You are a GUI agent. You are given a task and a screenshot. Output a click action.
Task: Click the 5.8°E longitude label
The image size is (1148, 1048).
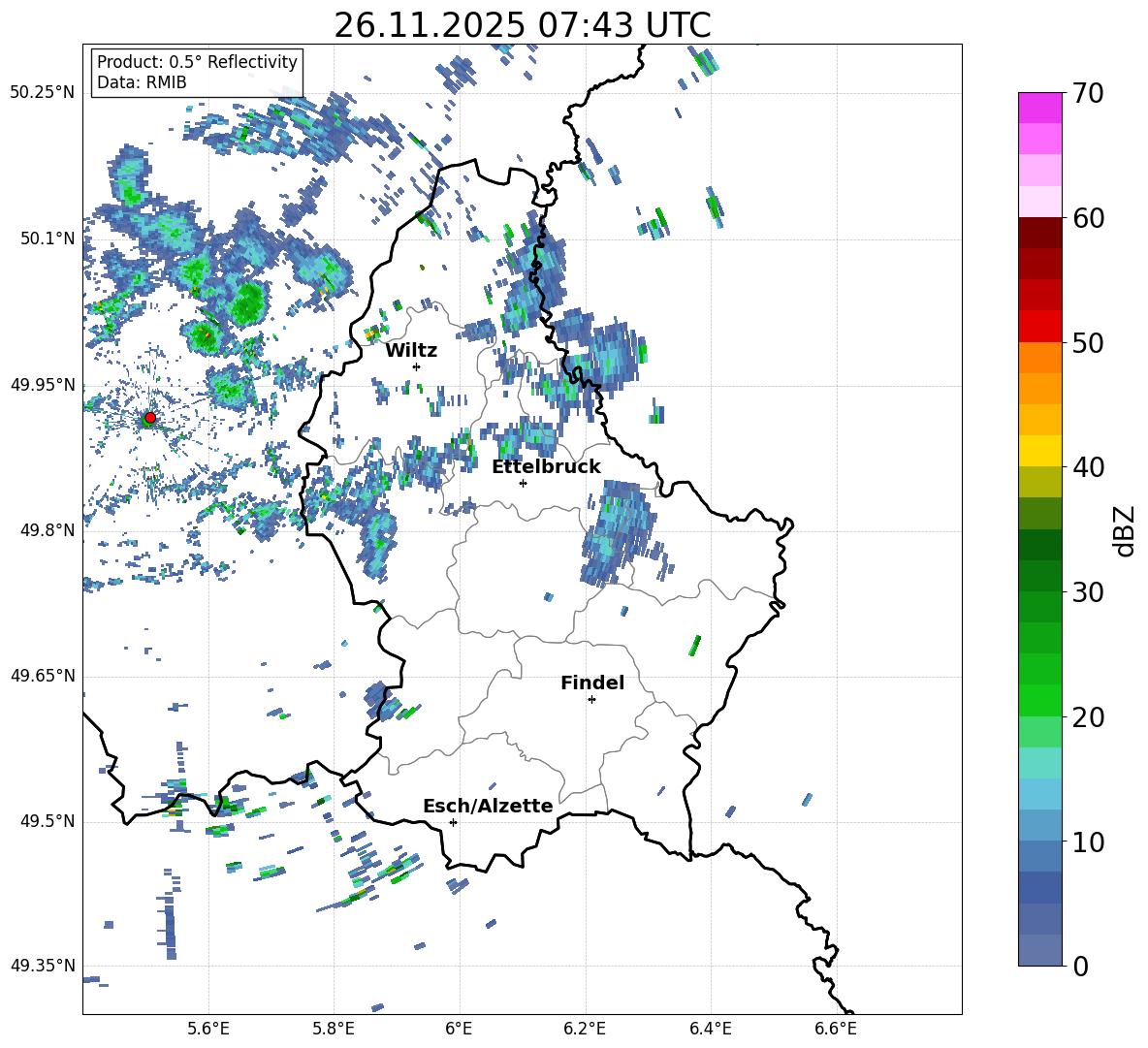334,1029
